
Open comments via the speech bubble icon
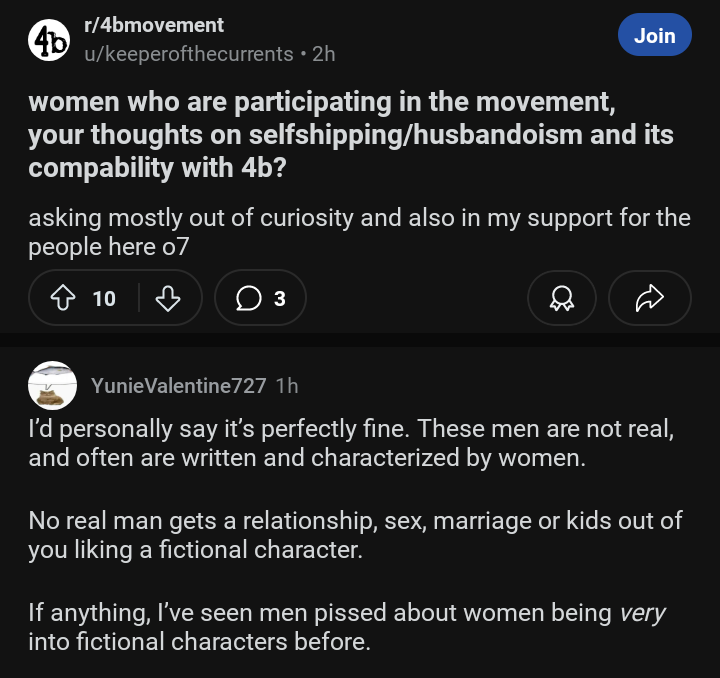tap(248, 297)
